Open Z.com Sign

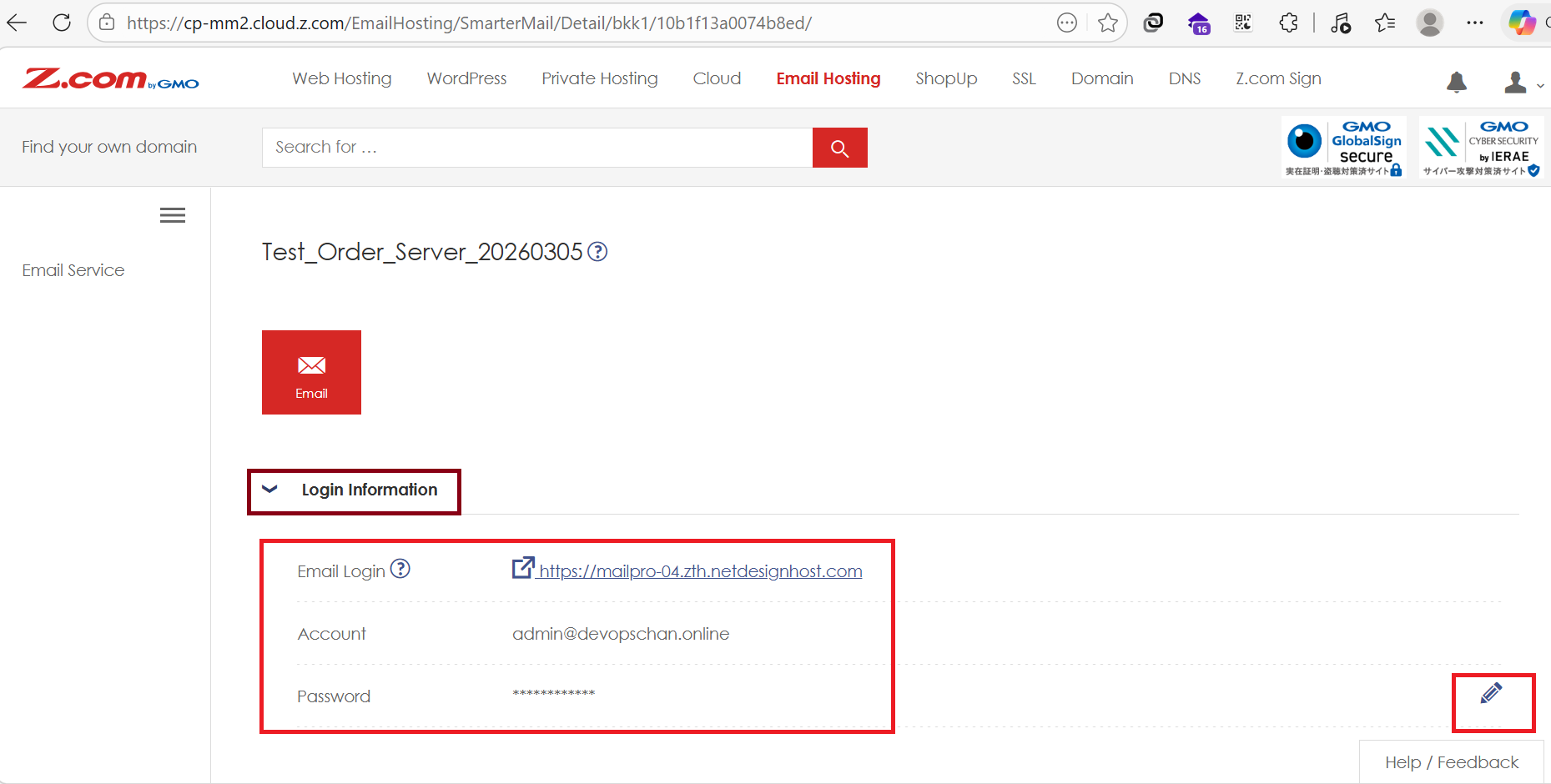1278,78
